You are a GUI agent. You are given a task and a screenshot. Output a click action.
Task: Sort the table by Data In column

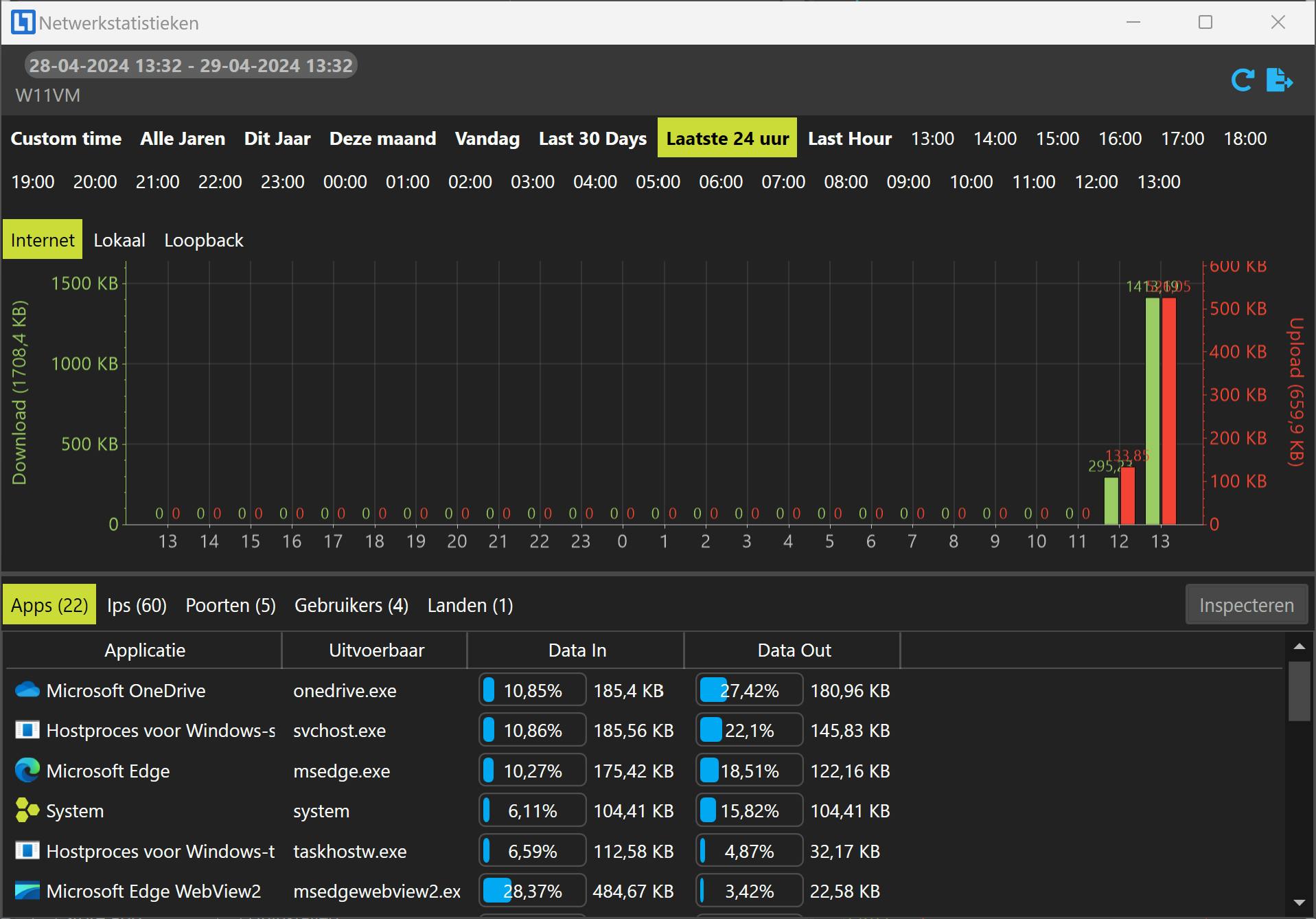coord(577,650)
